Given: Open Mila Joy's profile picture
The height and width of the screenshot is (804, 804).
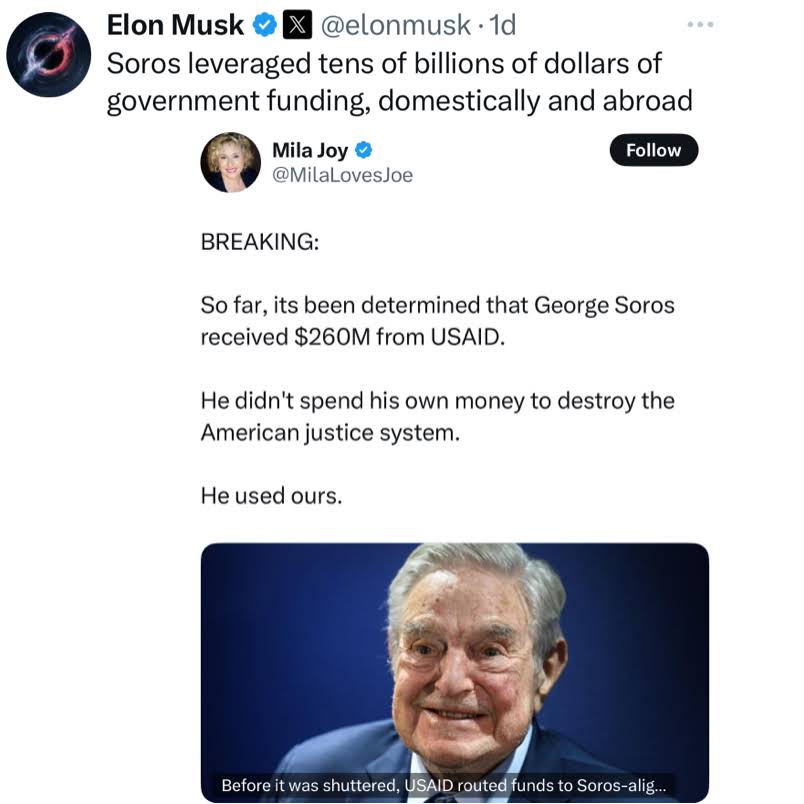Looking at the screenshot, I should (230, 161).
